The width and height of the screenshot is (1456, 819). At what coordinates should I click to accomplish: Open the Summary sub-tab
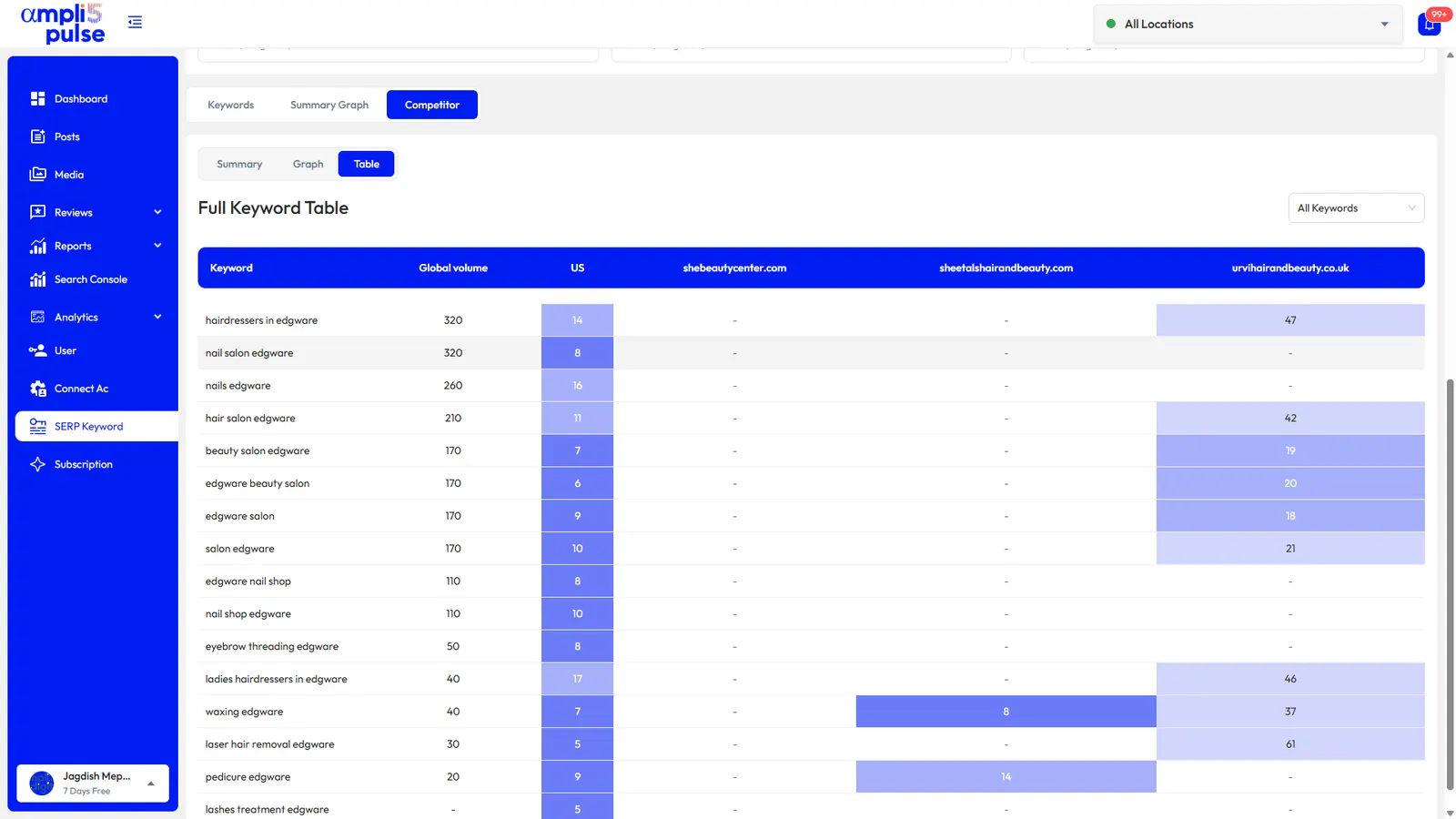239,164
